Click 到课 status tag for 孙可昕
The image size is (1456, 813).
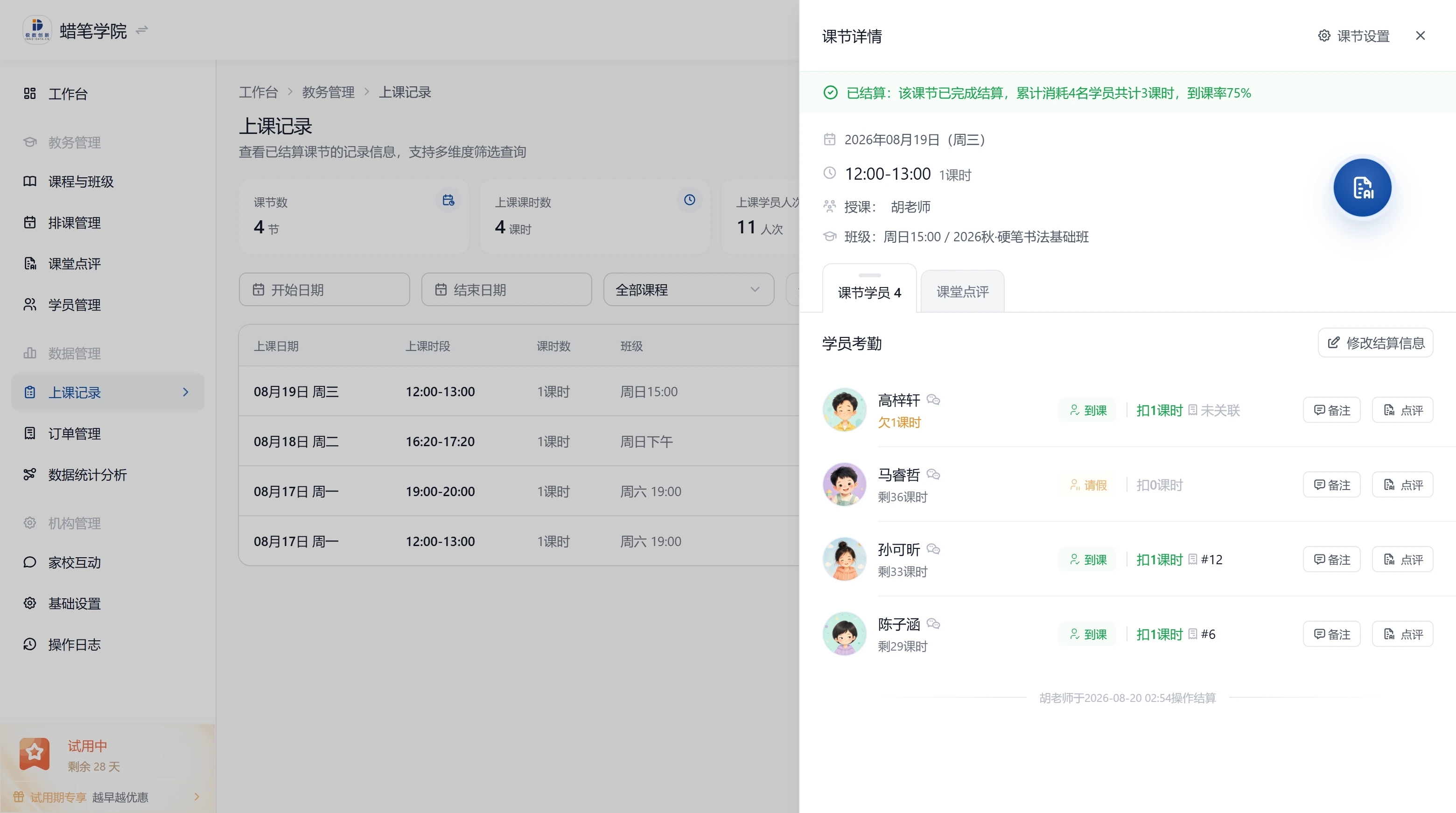point(1087,560)
